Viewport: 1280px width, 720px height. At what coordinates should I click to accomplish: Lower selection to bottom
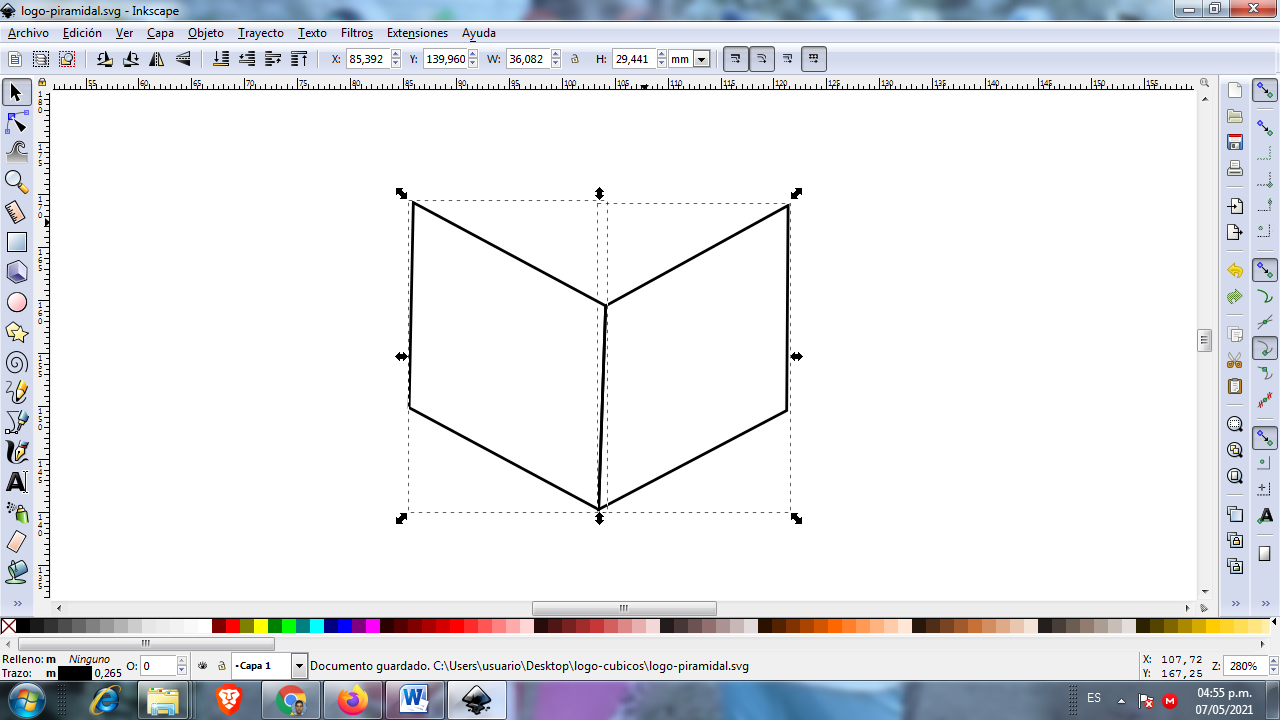point(221,59)
